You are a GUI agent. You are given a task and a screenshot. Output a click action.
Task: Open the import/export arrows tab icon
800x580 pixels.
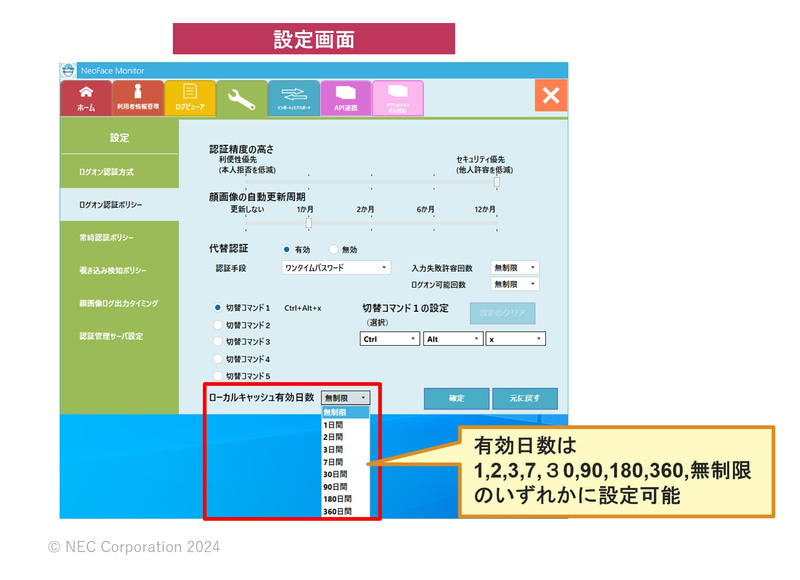[294, 97]
